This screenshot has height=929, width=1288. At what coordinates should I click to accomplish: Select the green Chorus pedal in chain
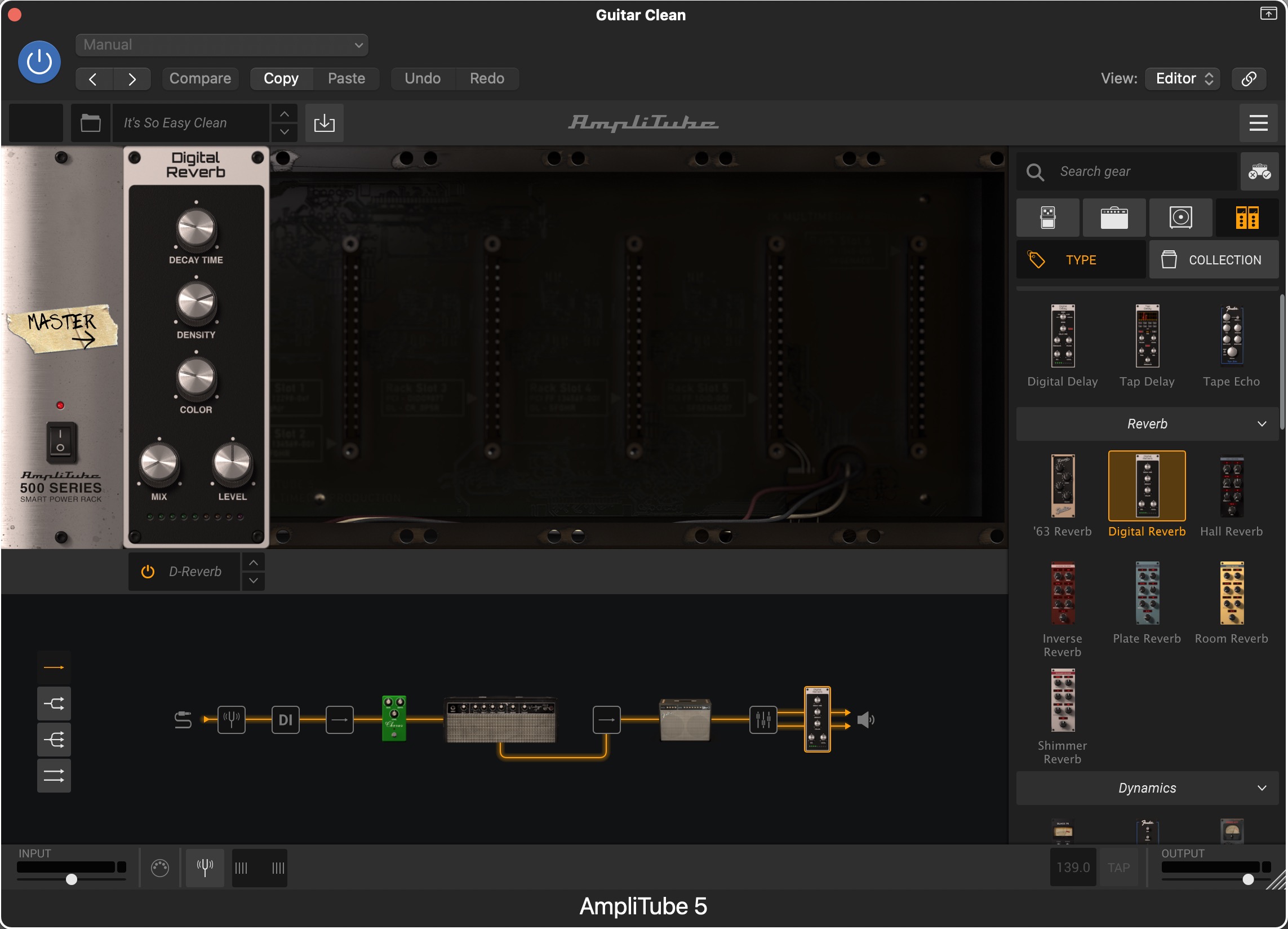pyautogui.click(x=394, y=719)
